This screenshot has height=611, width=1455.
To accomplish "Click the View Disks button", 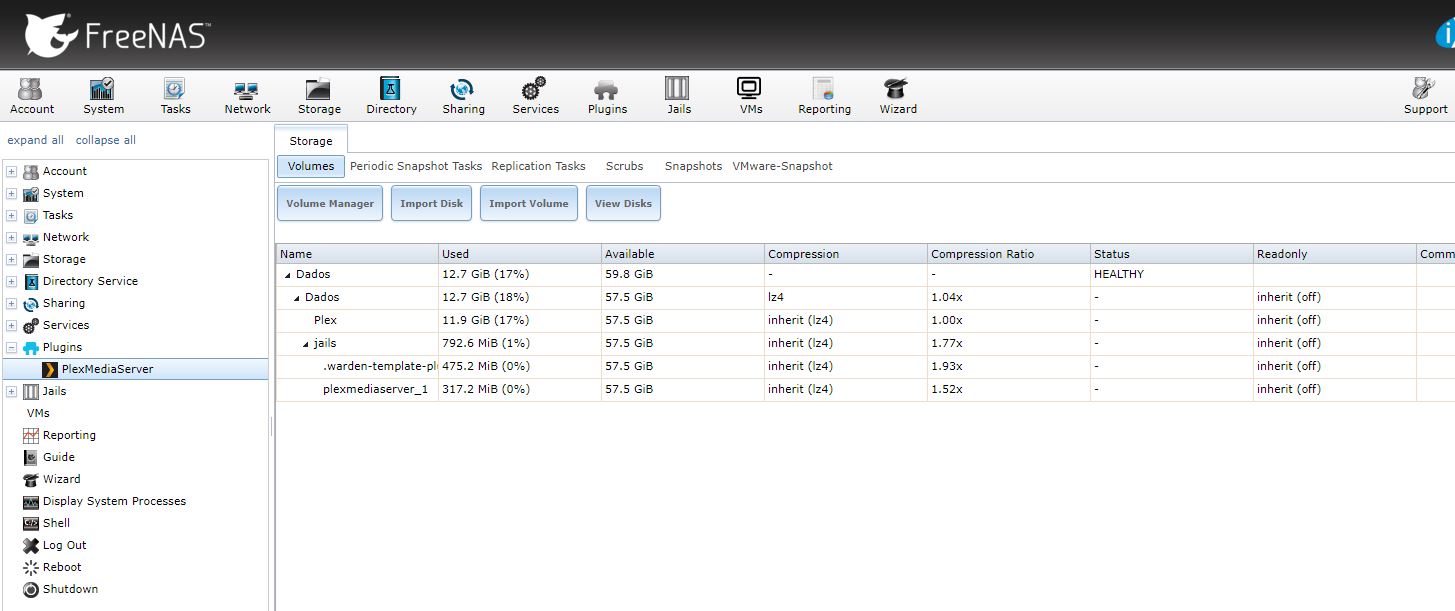I will click(623, 203).
